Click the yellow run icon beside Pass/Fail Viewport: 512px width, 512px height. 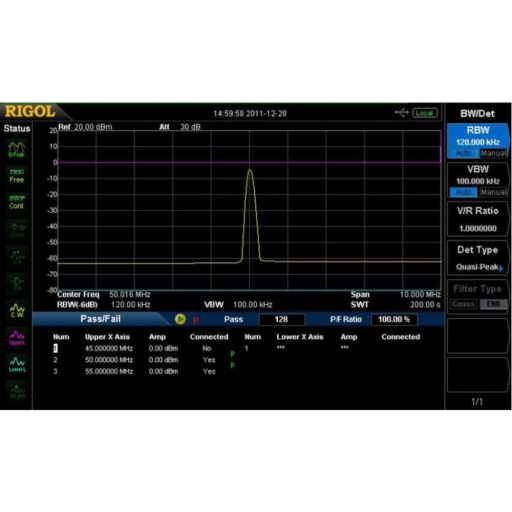180,319
